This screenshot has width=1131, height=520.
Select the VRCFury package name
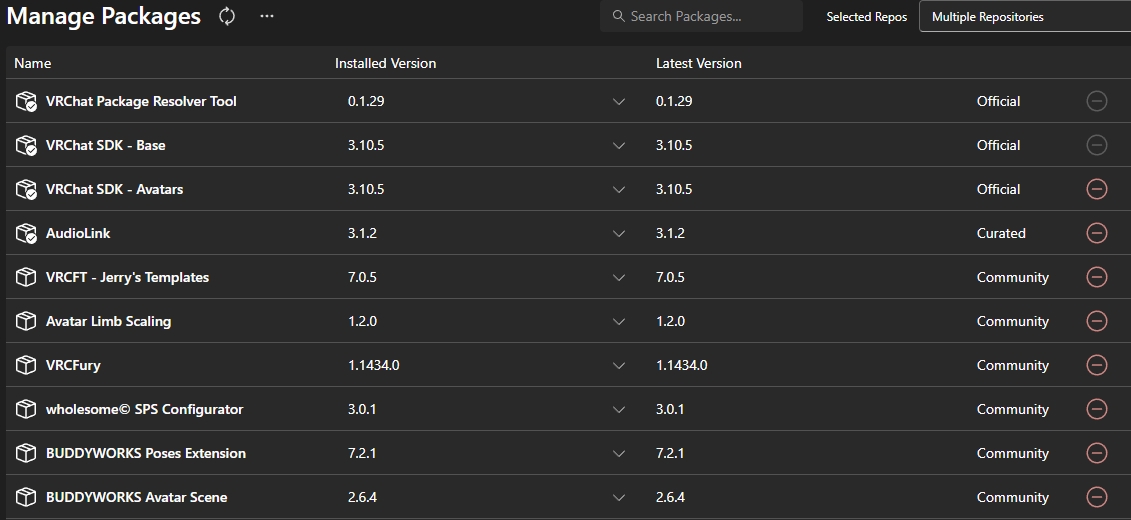[x=73, y=366]
